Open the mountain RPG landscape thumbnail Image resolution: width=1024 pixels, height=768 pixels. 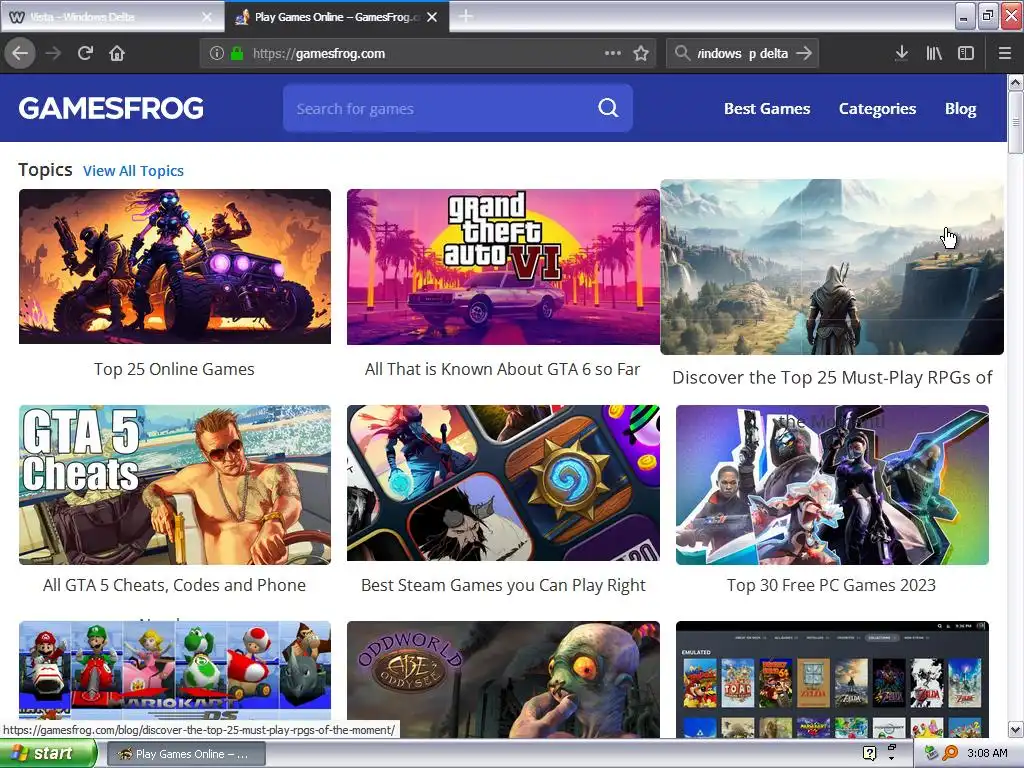click(832, 267)
